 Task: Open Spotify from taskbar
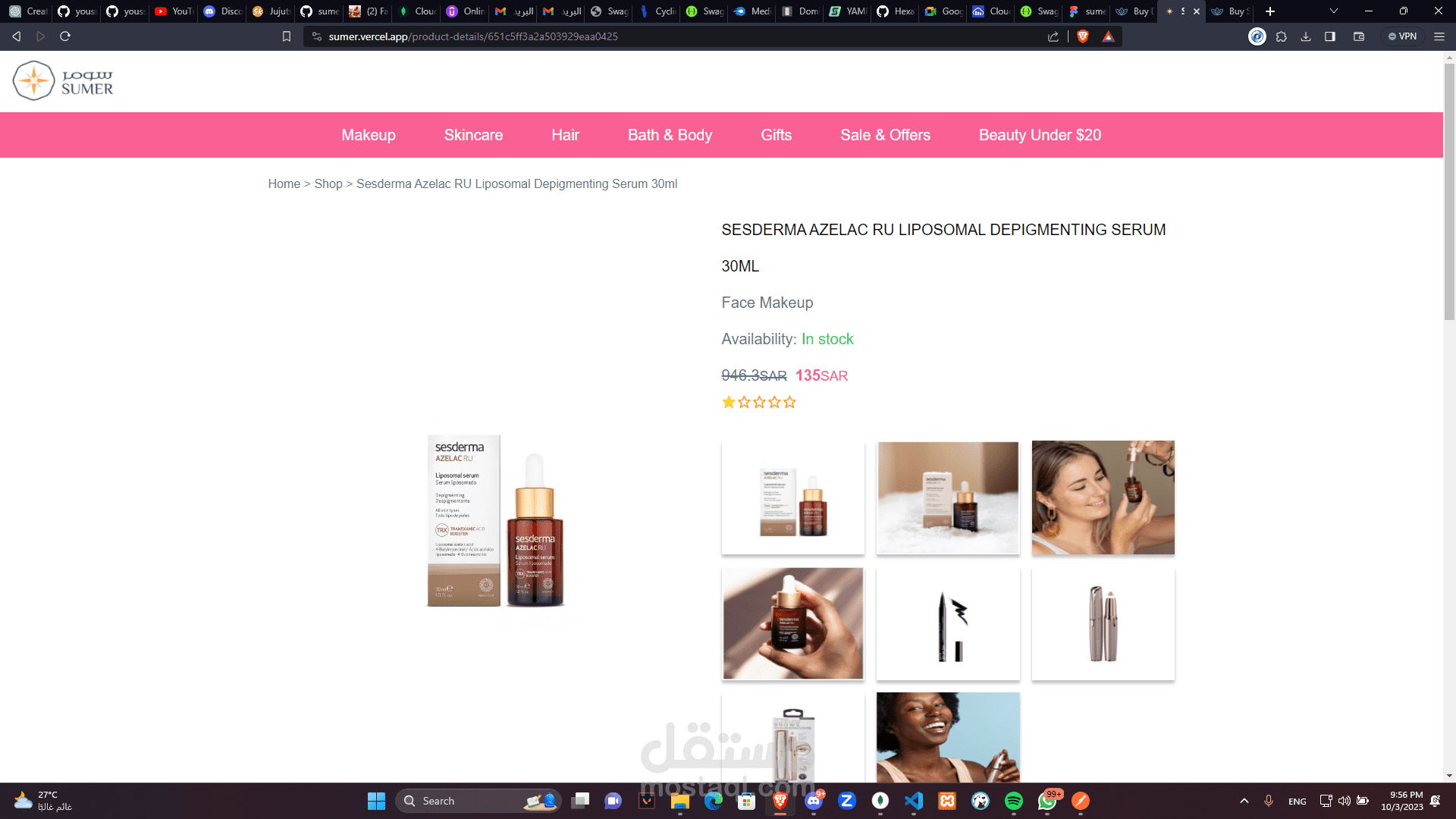[x=1014, y=801]
